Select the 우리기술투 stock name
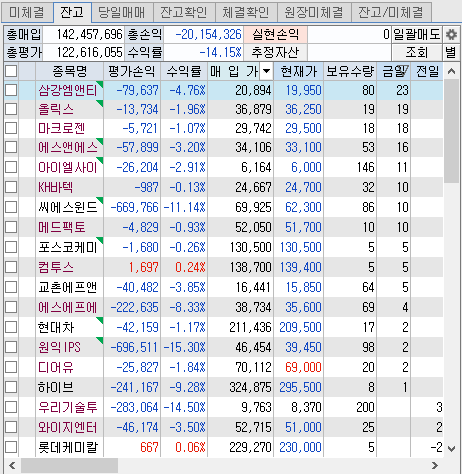 68,407
